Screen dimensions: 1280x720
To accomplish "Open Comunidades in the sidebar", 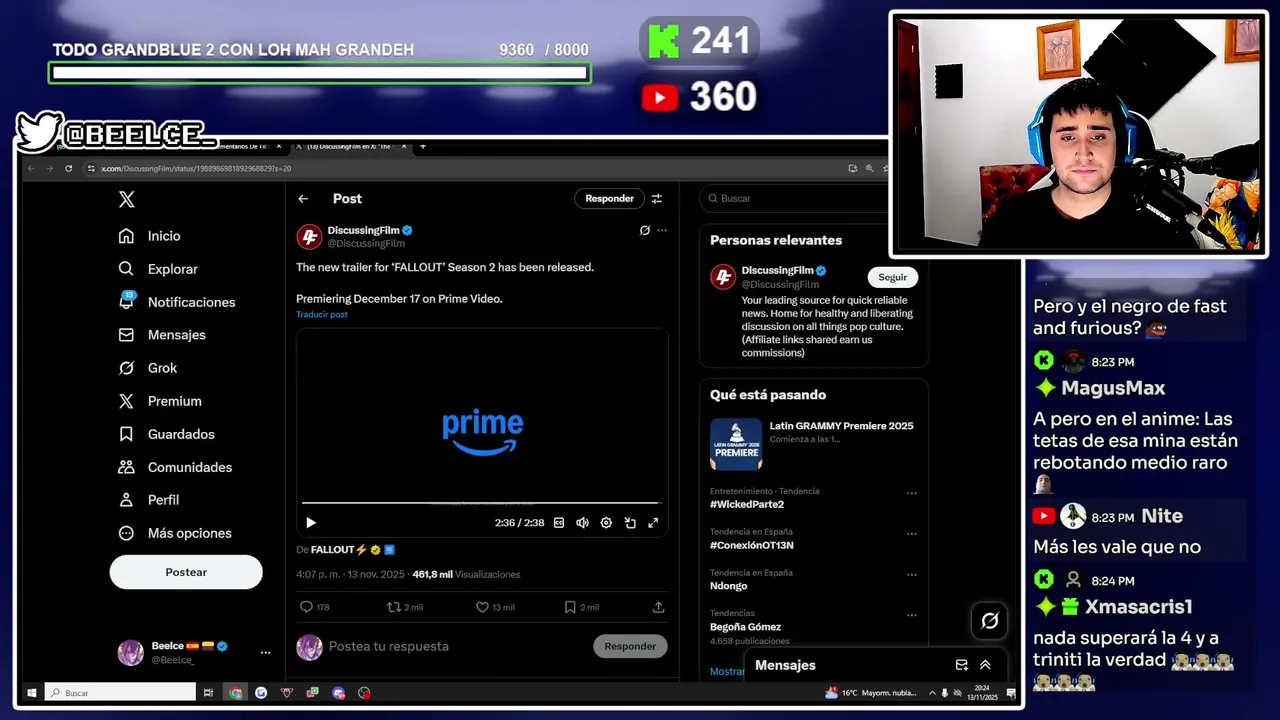I will click(175, 467).
